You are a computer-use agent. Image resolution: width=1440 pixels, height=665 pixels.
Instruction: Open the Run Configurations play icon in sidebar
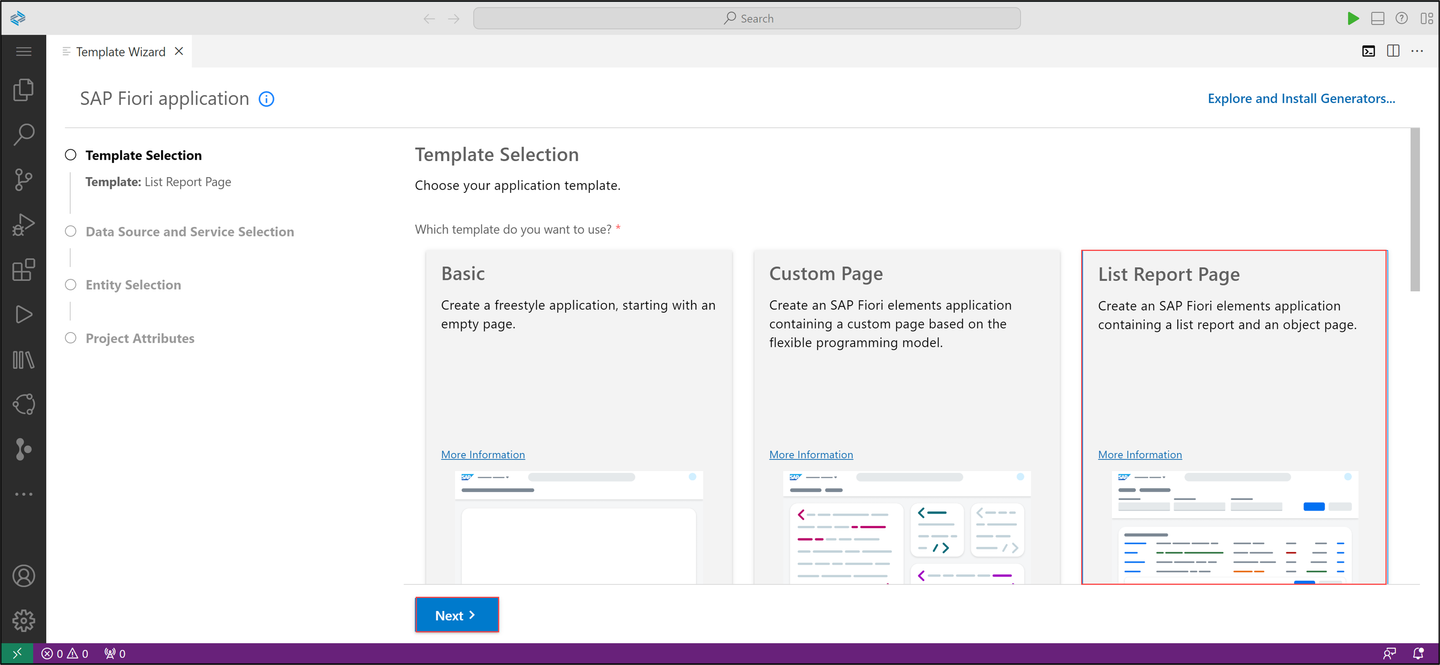pyautogui.click(x=23, y=315)
